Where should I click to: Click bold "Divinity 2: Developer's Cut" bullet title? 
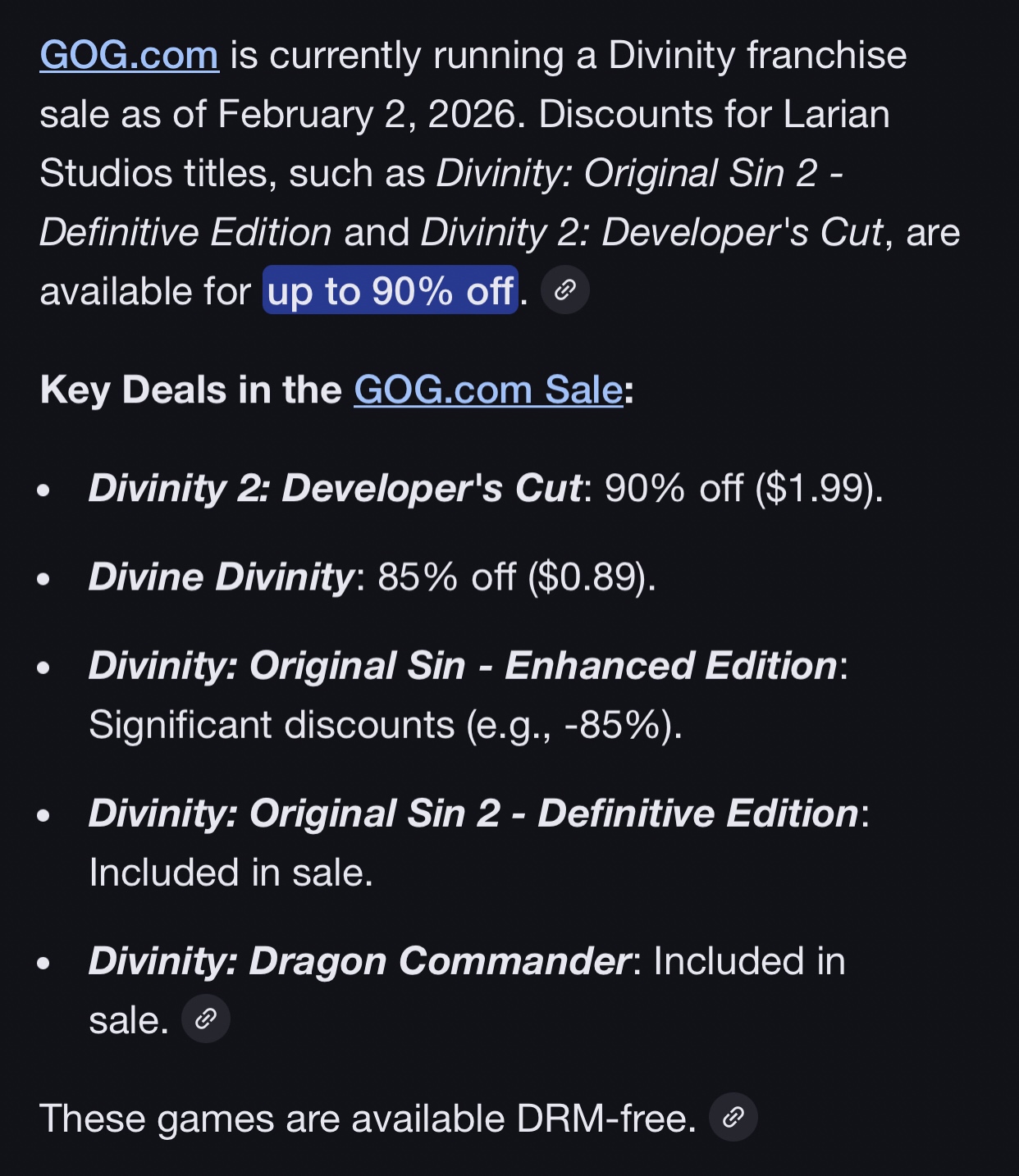click(x=335, y=488)
